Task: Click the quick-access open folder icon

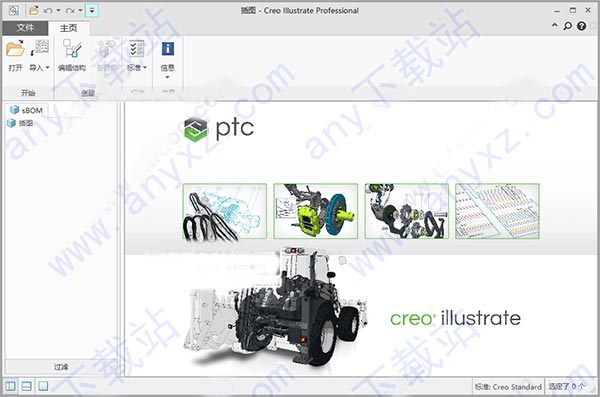Action: point(34,10)
